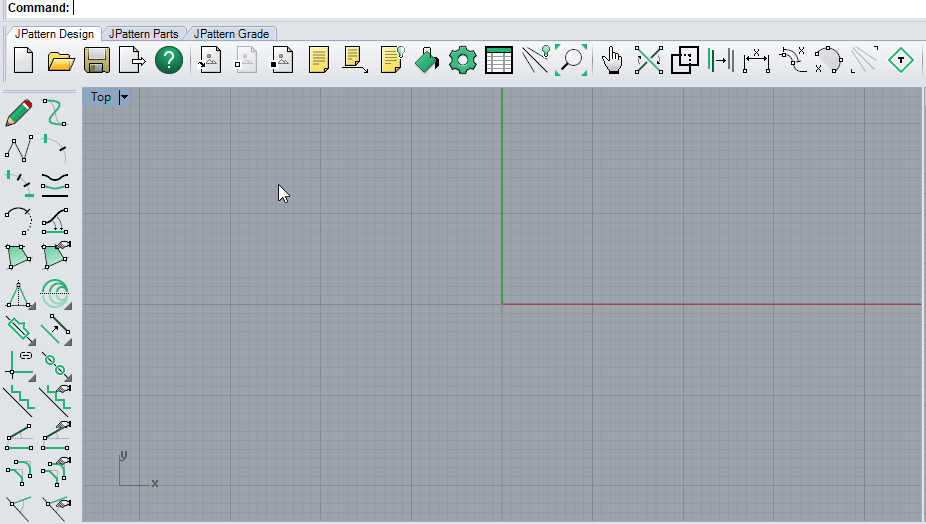
Task: Click the green spiral offset tool
Action: [55, 293]
